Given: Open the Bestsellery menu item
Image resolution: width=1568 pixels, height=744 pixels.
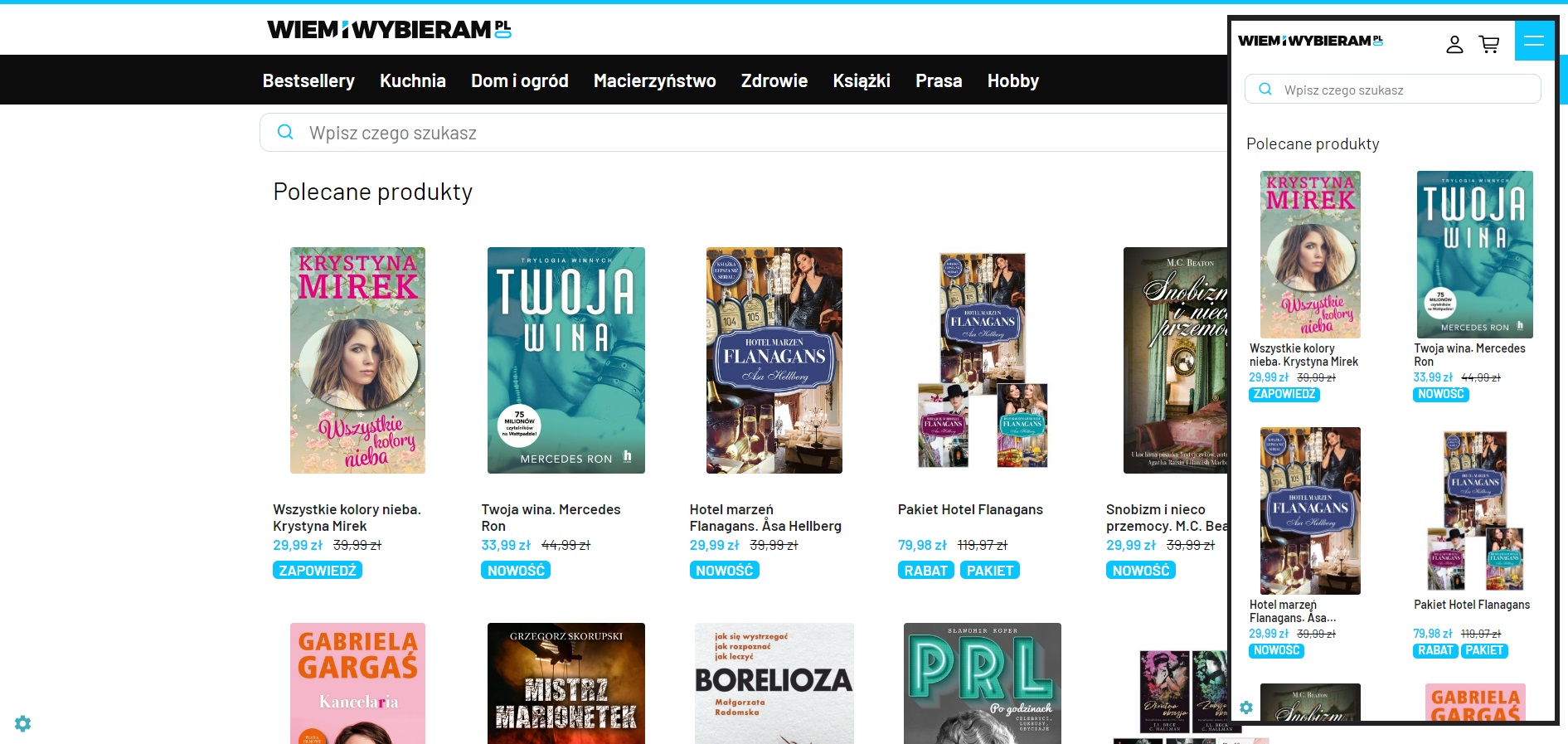Looking at the screenshot, I should 308,80.
